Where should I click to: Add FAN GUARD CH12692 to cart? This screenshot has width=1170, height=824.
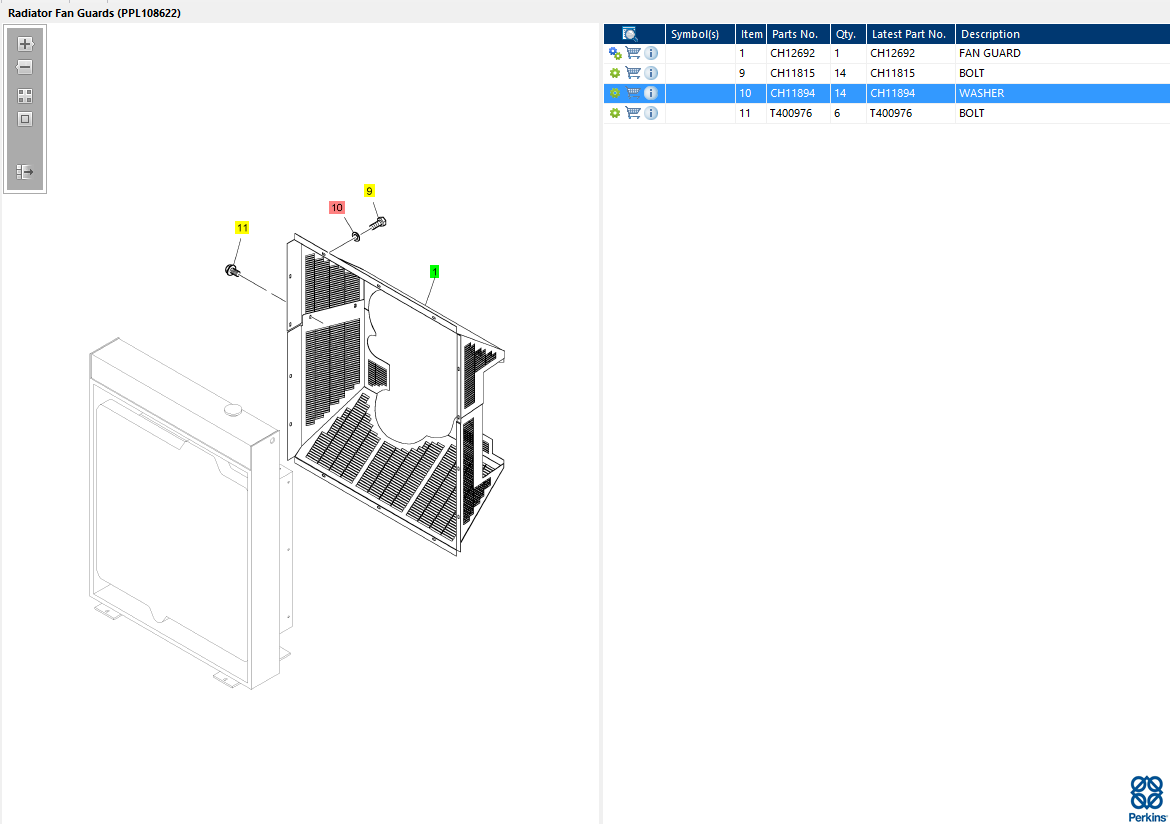coord(633,53)
